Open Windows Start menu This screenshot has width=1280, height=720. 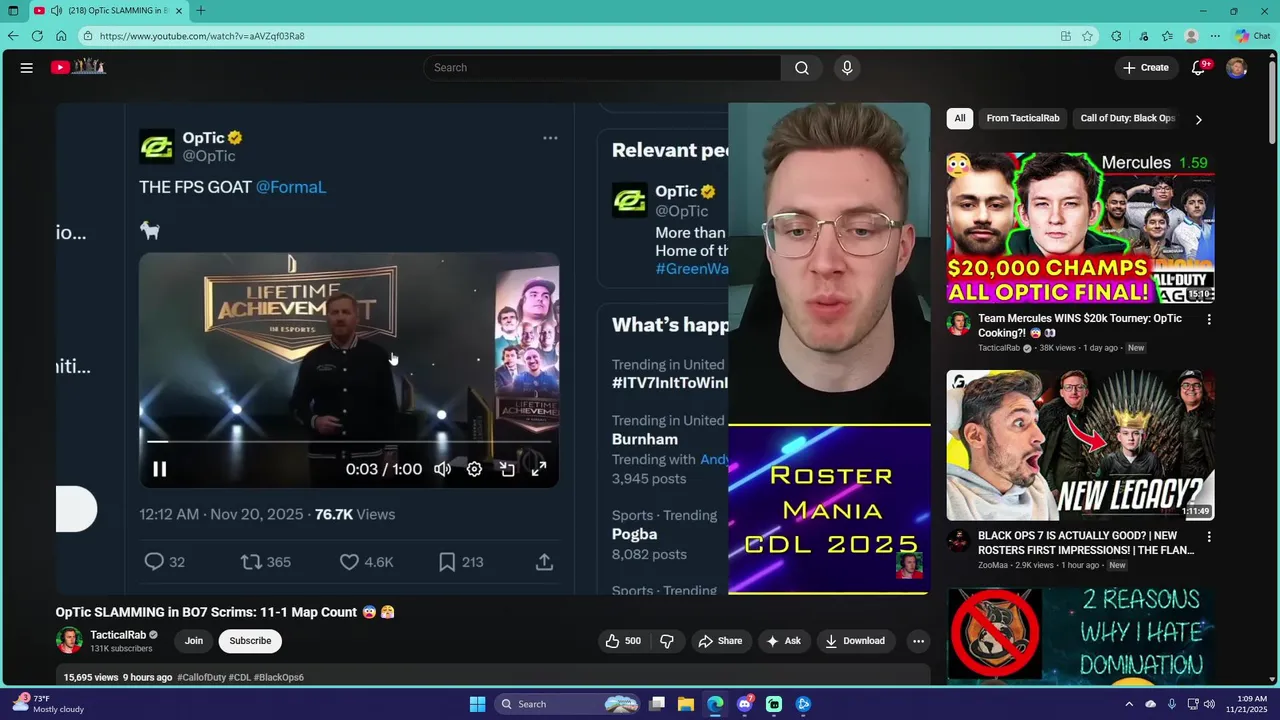coord(477,704)
